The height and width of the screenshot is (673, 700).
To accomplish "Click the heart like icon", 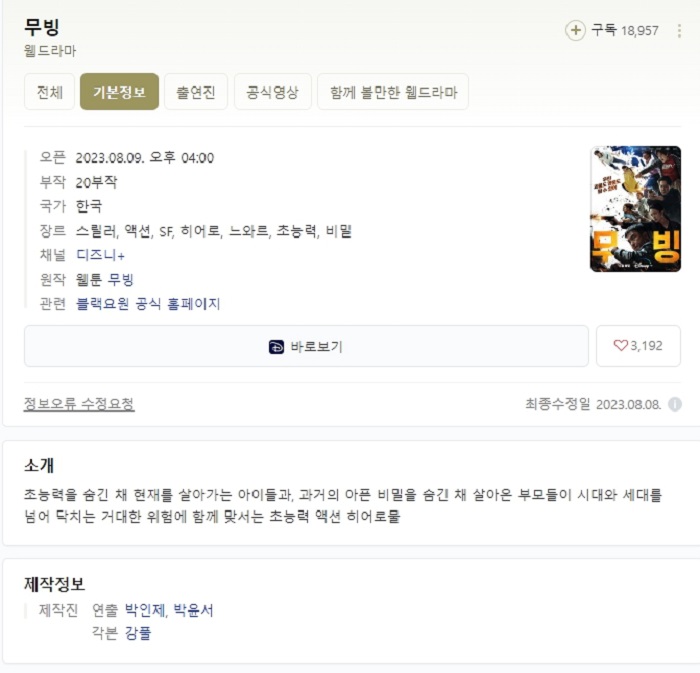I will point(621,345).
